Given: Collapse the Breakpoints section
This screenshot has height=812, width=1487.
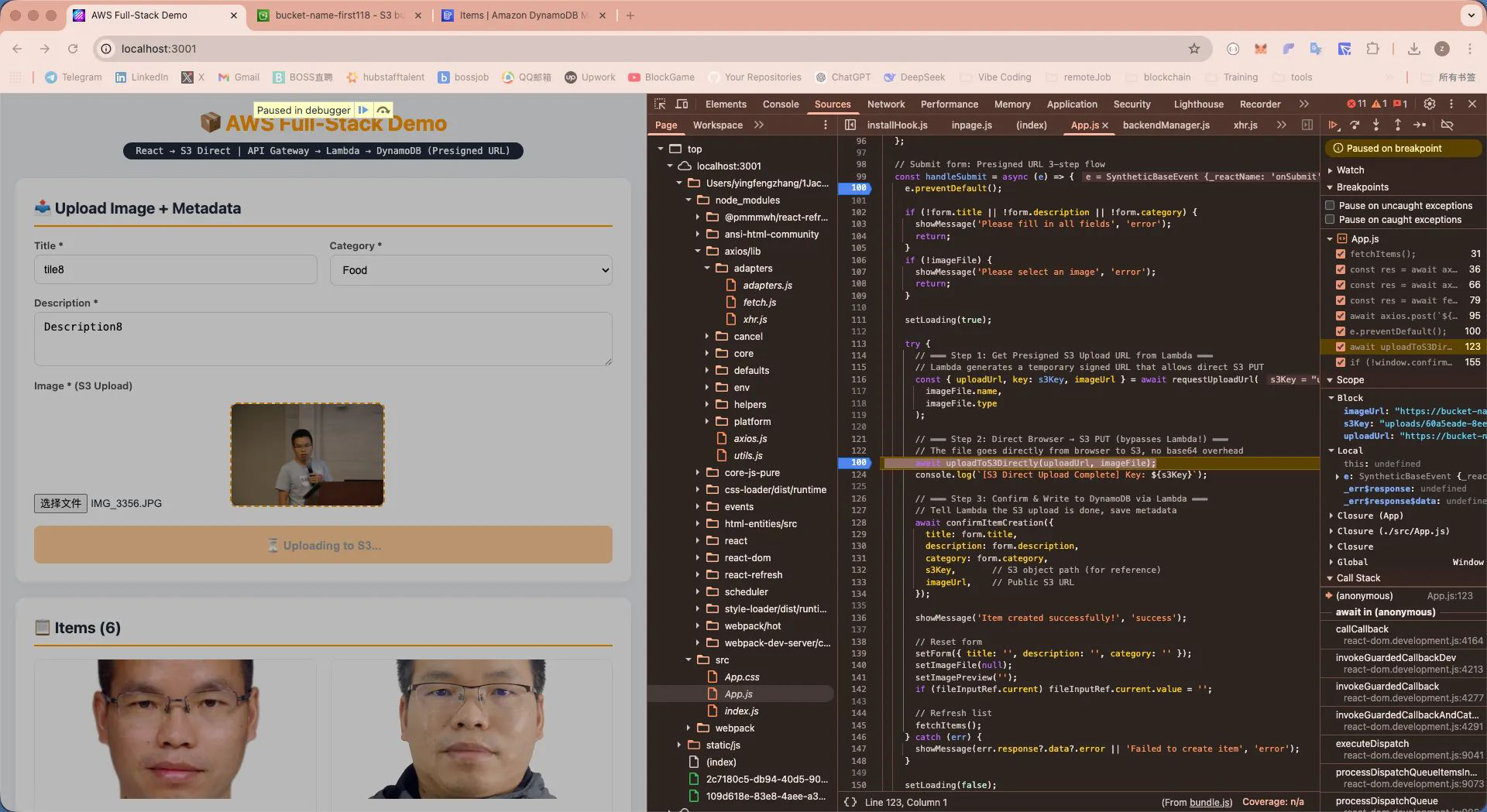Looking at the screenshot, I should coord(1362,187).
